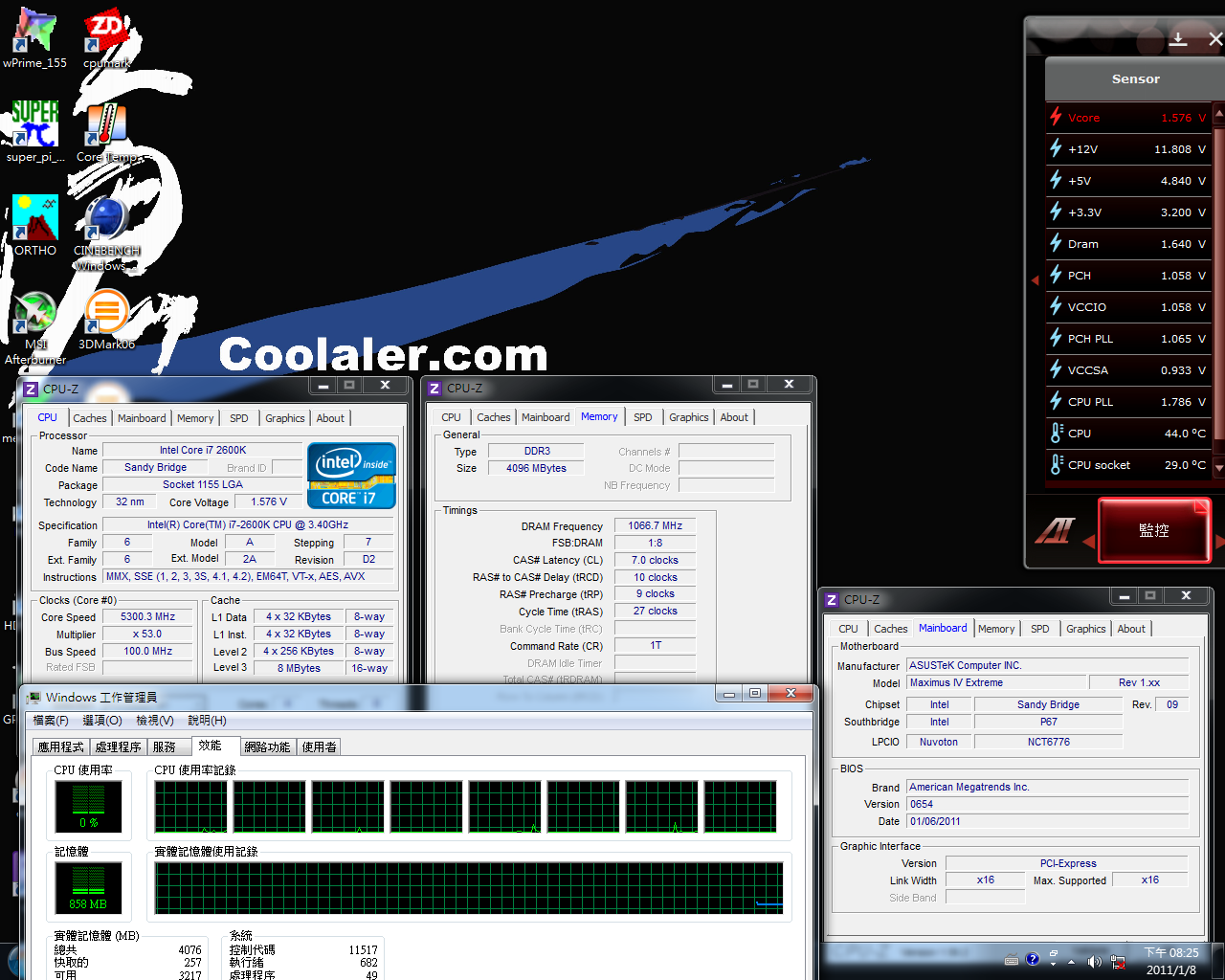The width and height of the screenshot is (1225, 980).
Task: Open Caches tab in CPU-Z processor window
Action: [x=90, y=418]
